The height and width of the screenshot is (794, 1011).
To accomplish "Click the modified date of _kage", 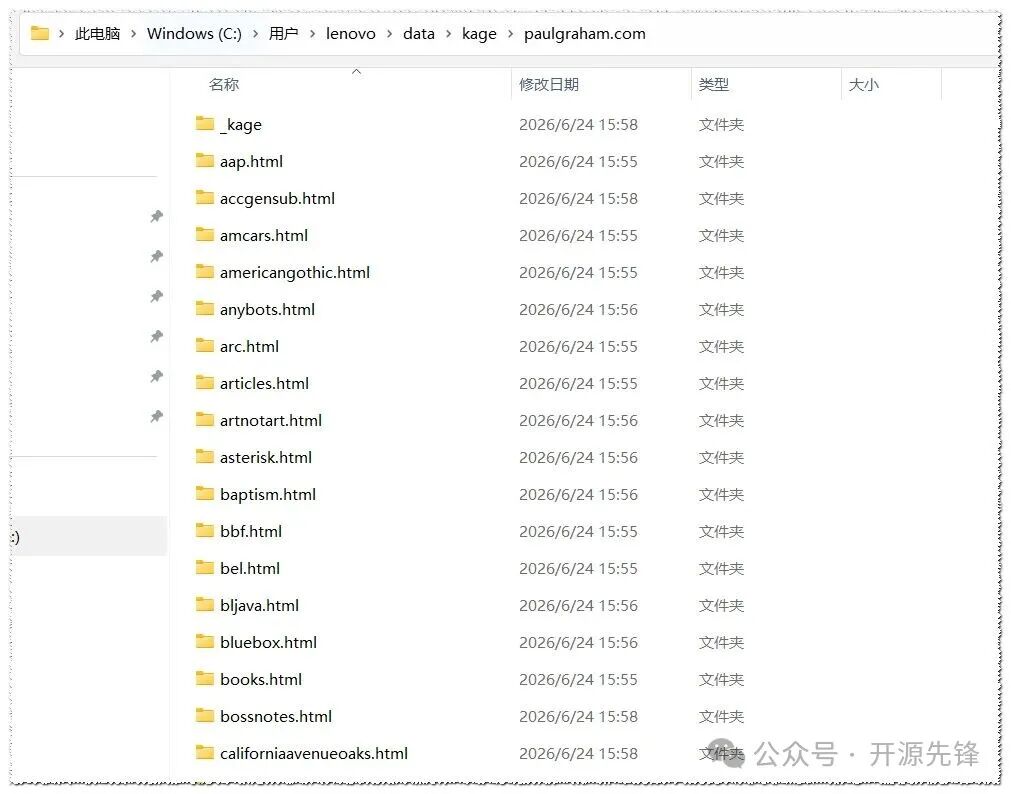I will [578, 124].
